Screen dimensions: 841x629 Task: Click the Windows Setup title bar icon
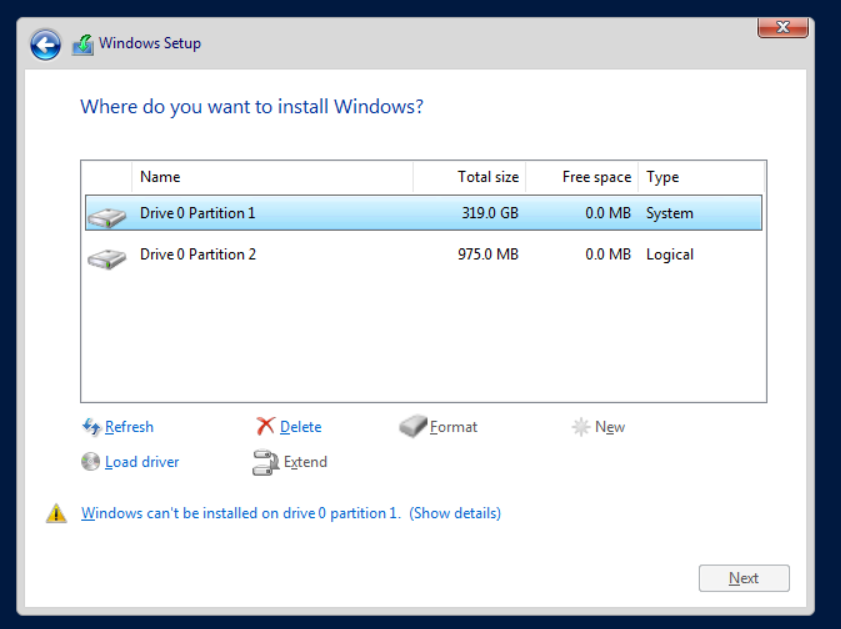click(x=82, y=43)
